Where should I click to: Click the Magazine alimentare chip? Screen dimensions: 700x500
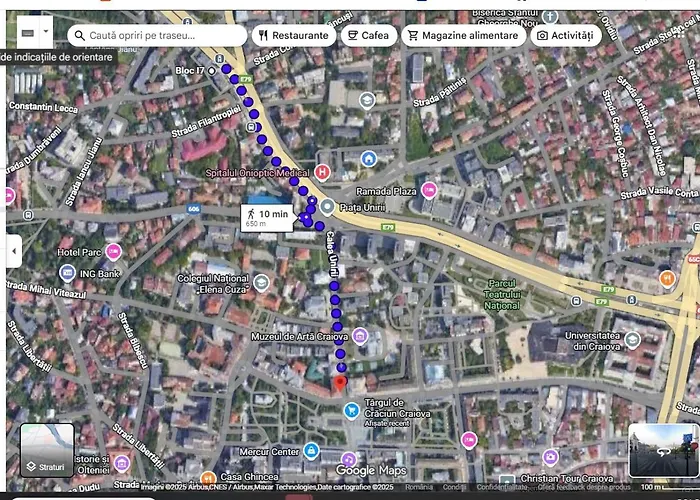463,35
